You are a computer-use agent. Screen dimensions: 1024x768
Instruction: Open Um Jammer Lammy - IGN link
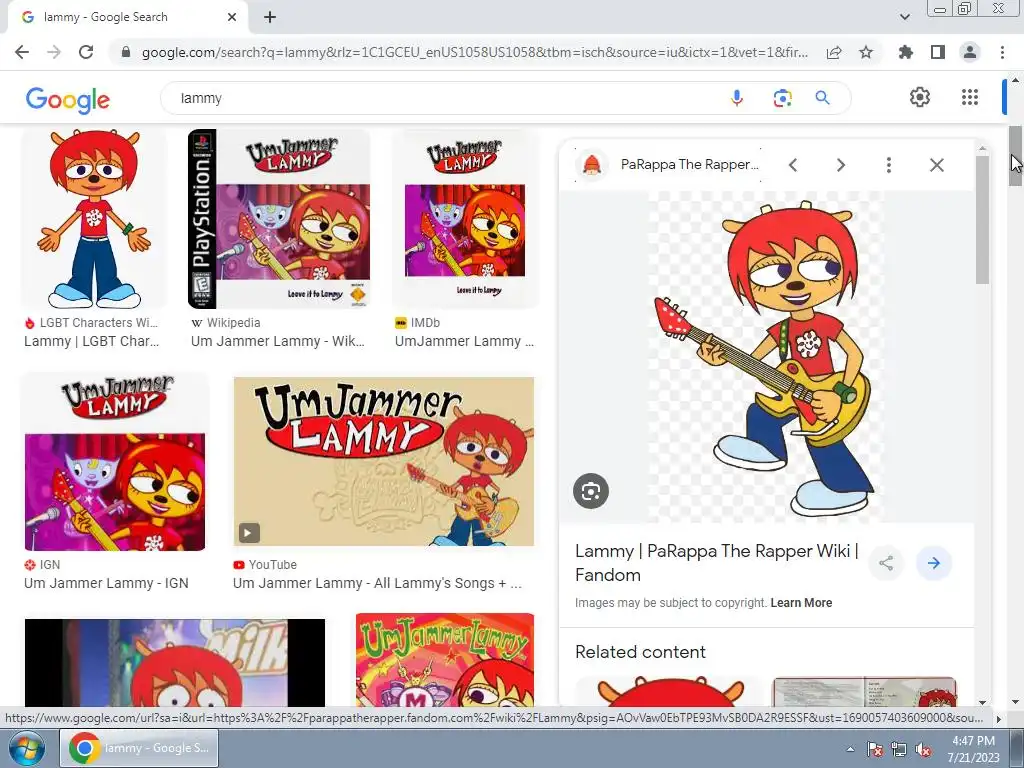tap(106, 583)
